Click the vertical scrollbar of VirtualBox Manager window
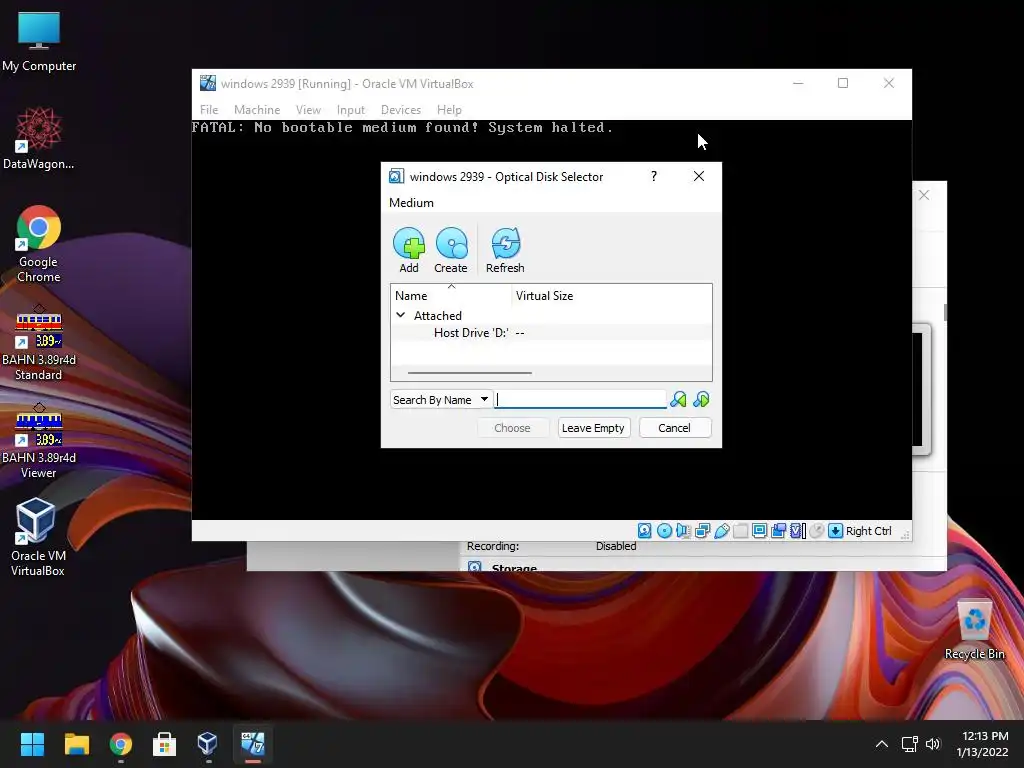1024x768 pixels. [x=944, y=312]
